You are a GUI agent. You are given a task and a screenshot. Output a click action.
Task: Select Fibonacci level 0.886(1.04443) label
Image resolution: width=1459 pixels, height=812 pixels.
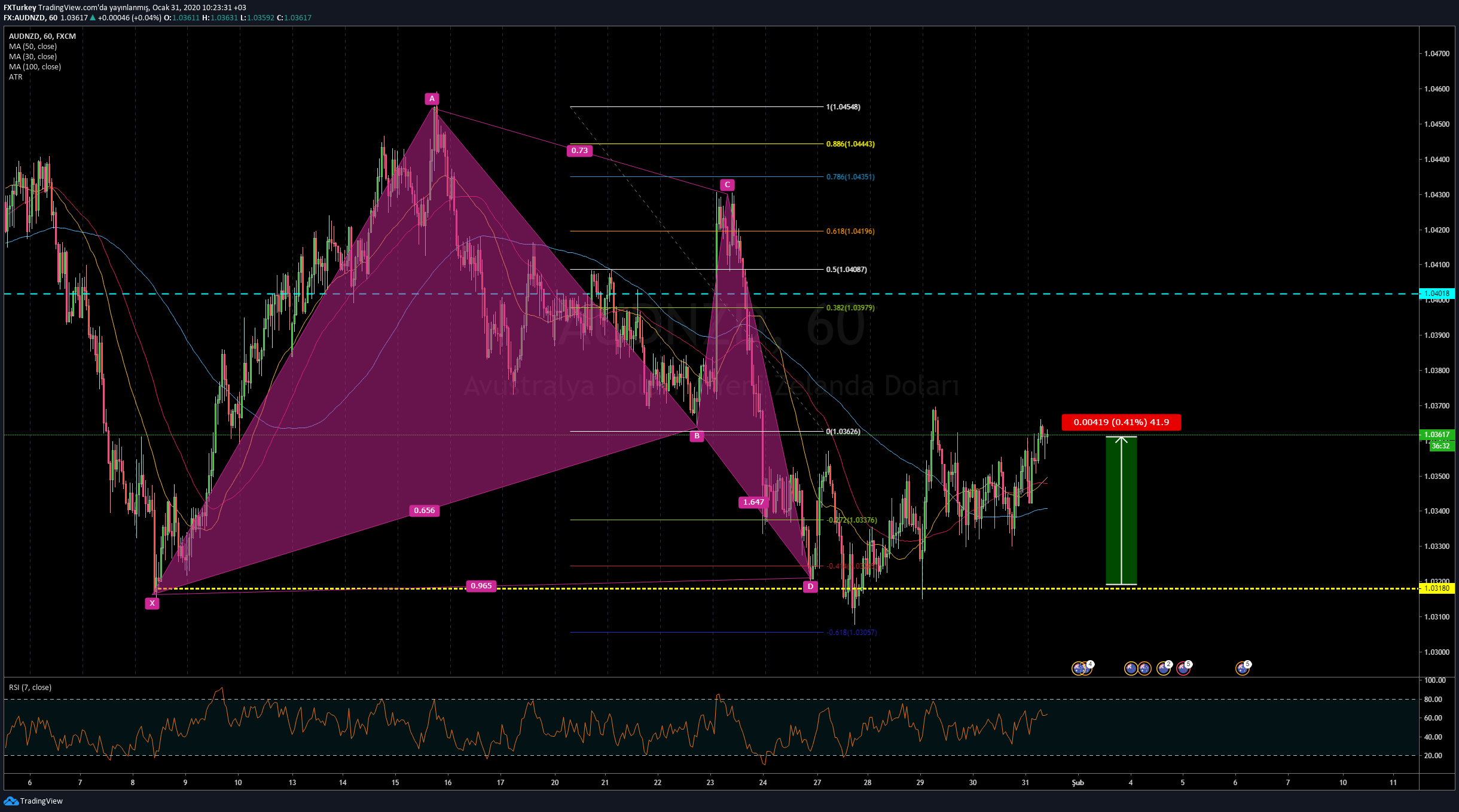point(850,144)
